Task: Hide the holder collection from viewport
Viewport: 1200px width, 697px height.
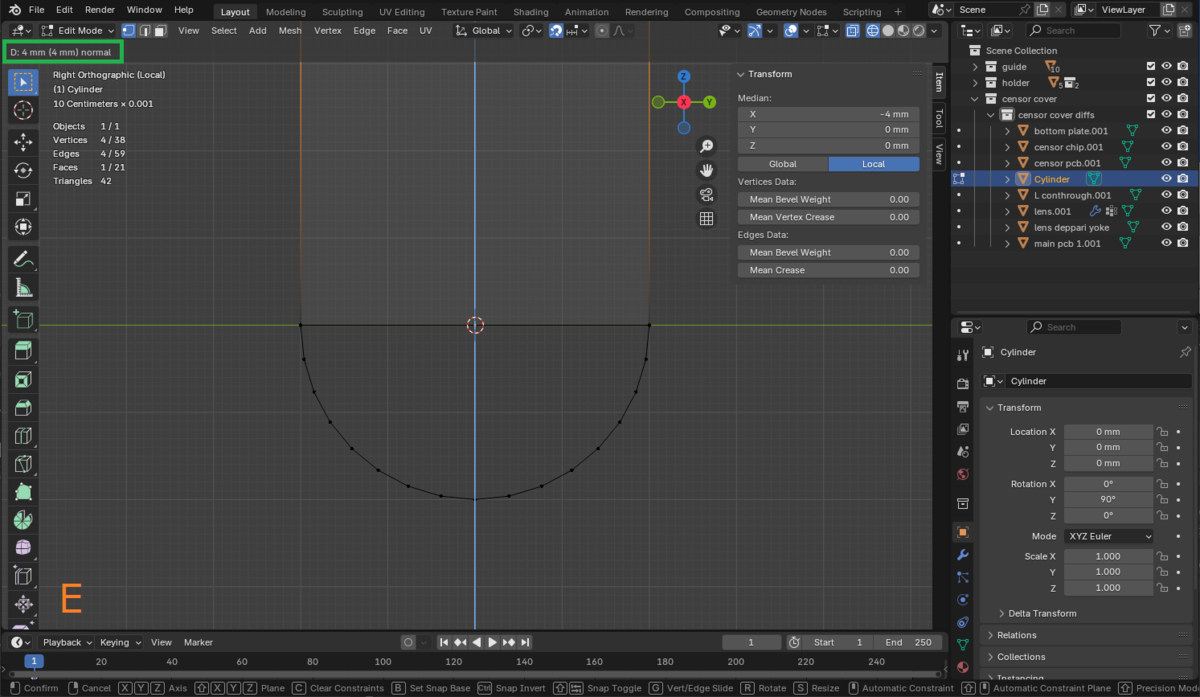Action: click(1166, 83)
